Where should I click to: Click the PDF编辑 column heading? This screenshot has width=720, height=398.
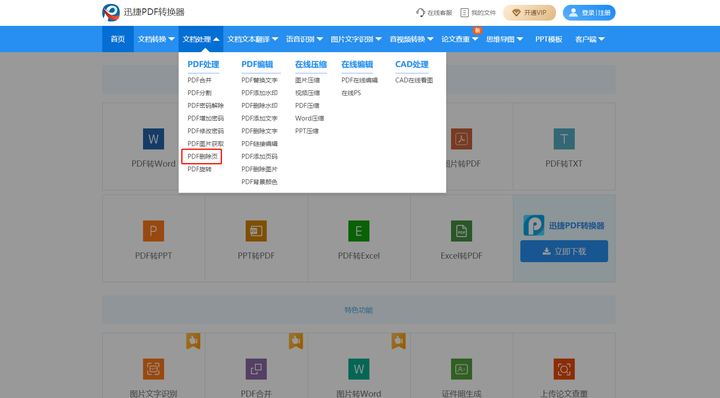point(257,64)
